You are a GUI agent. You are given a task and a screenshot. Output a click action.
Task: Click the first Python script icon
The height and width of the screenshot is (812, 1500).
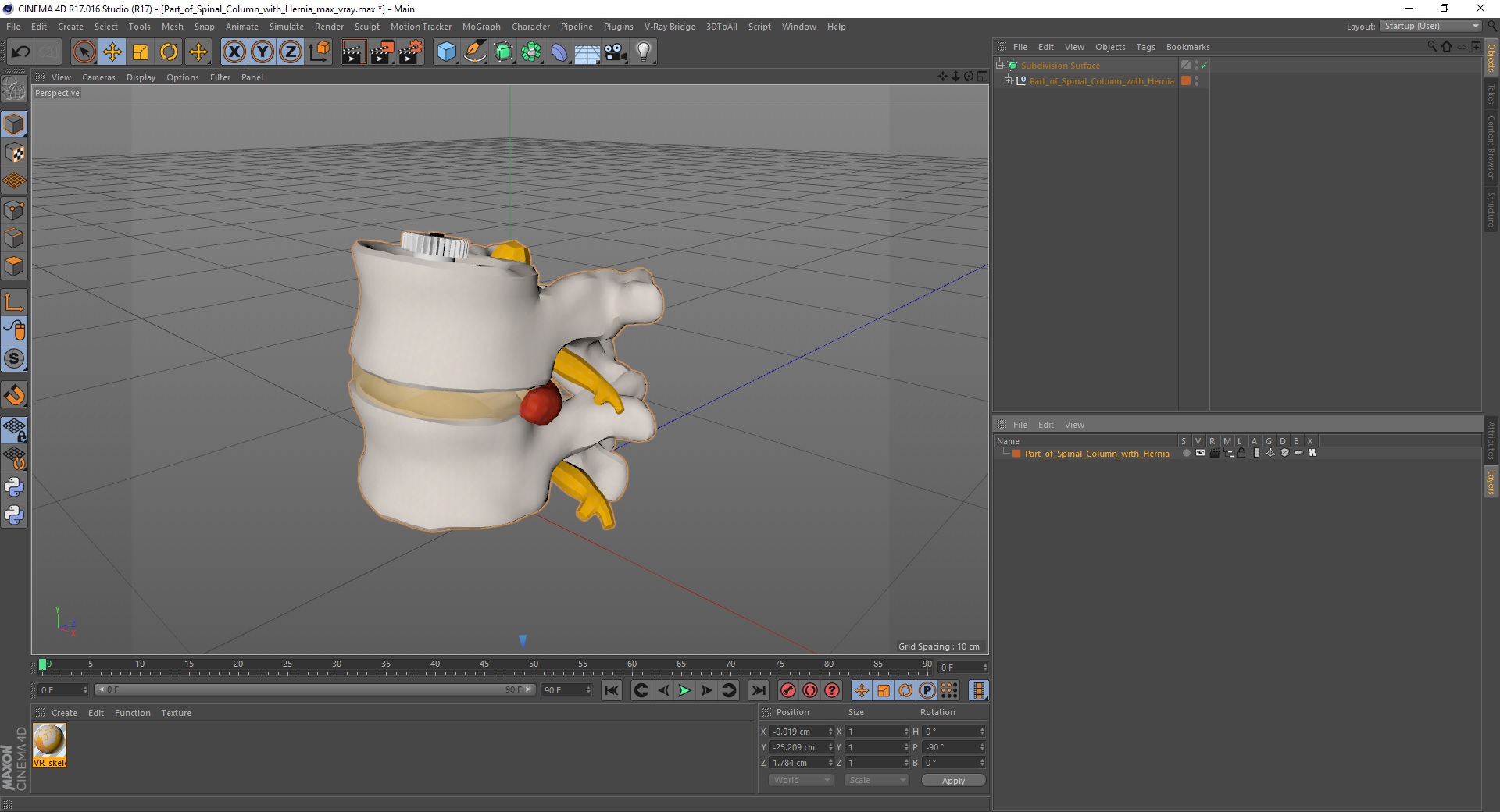point(14,487)
